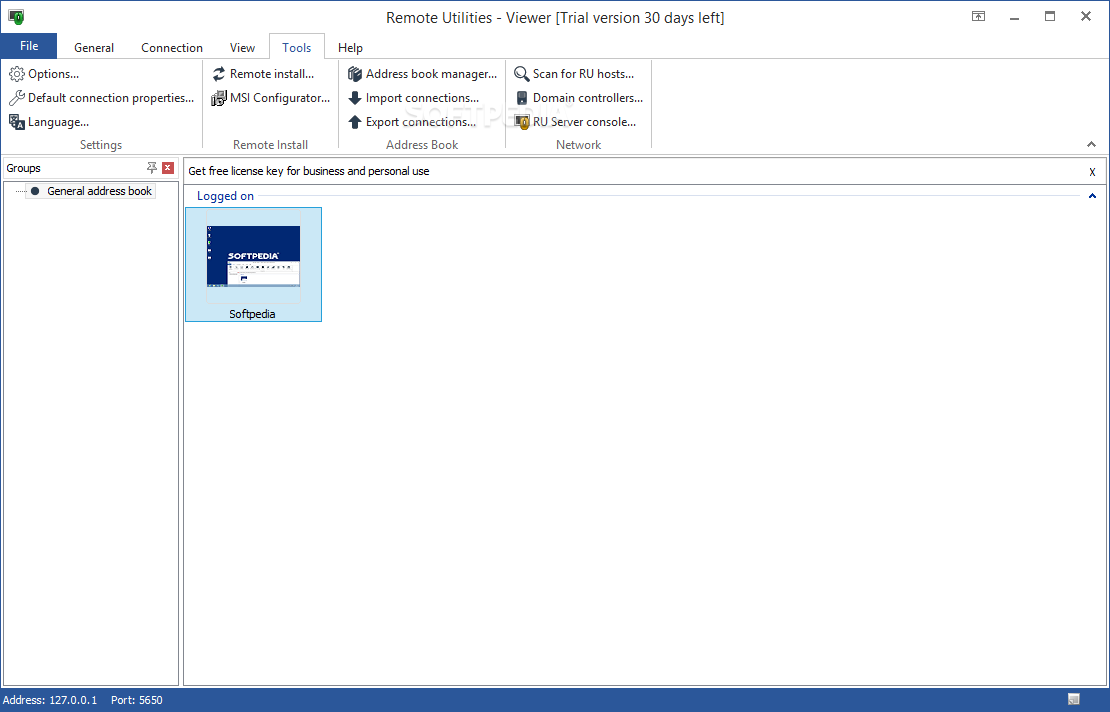Click the Export connections... label
This screenshot has height=712, width=1110.
pyautogui.click(x=420, y=122)
